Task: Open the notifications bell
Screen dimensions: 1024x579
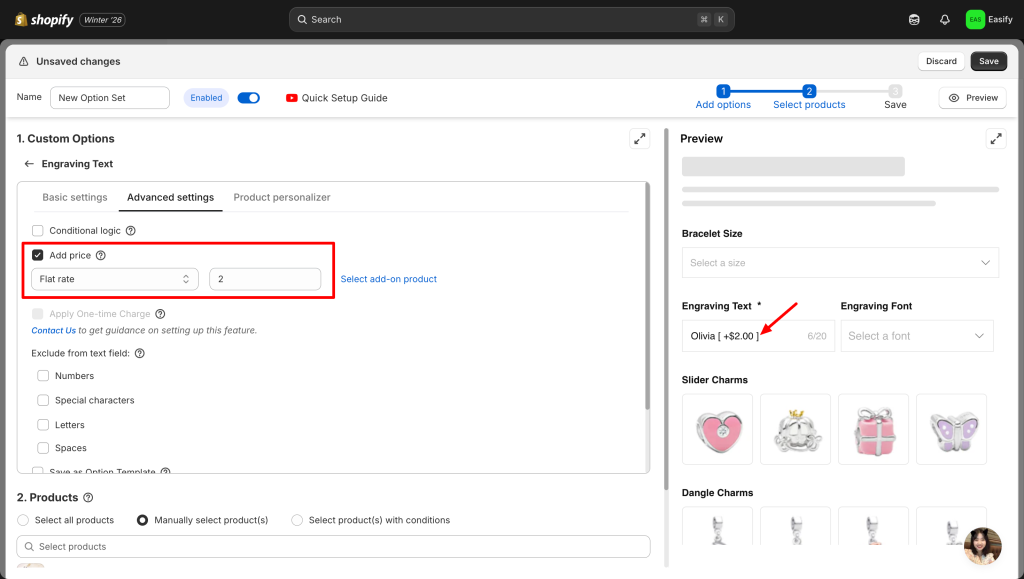Action: (945, 19)
